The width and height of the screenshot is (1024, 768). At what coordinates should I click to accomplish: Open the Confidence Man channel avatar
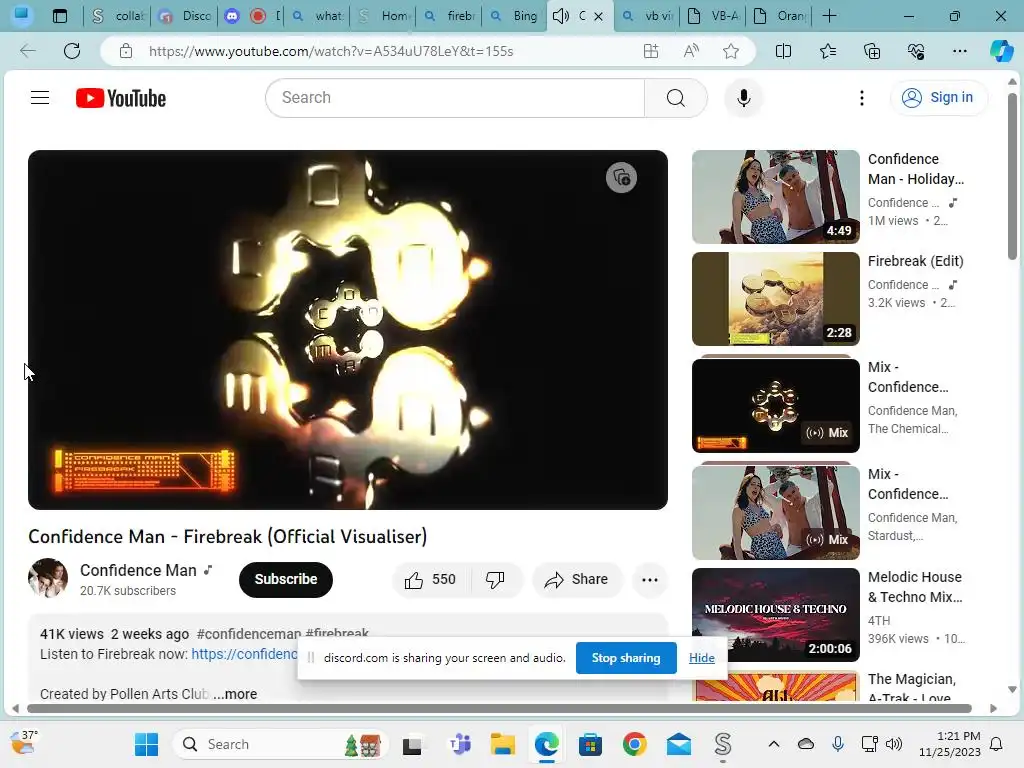pyautogui.click(x=48, y=578)
